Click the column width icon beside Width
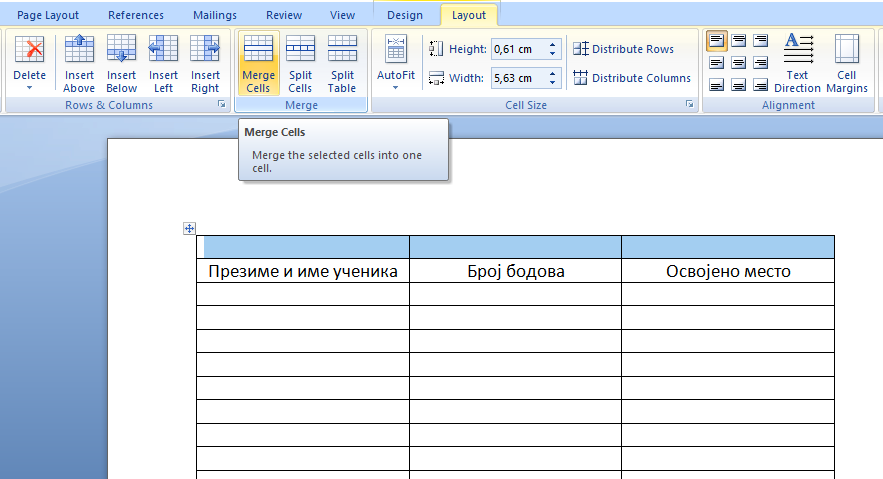Image resolution: width=883 pixels, height=479 pixels. pyautogui.click(x=436, y=78)
